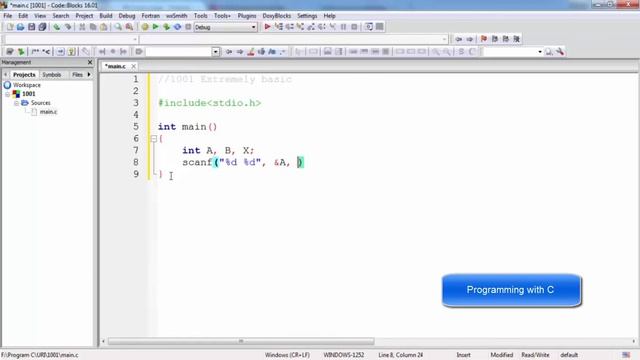Viewport: 640px width, 360px height.
Task: Collapse the 1001 project tree node
Action: [x=8, y=94]
